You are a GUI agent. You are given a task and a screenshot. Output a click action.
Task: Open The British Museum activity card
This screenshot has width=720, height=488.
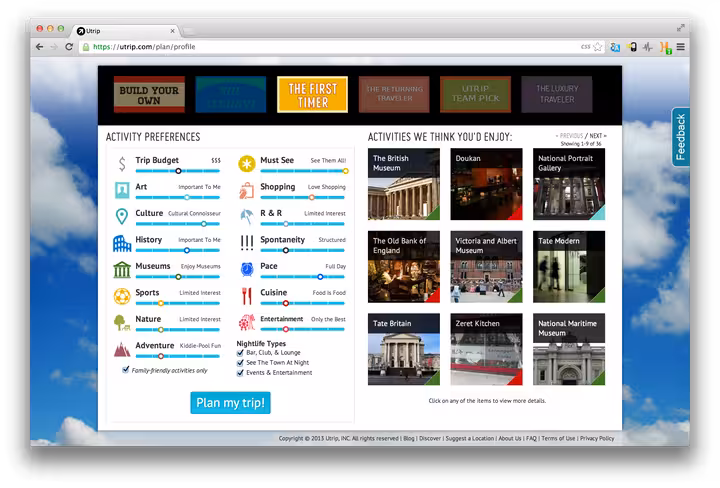(404, 184)
